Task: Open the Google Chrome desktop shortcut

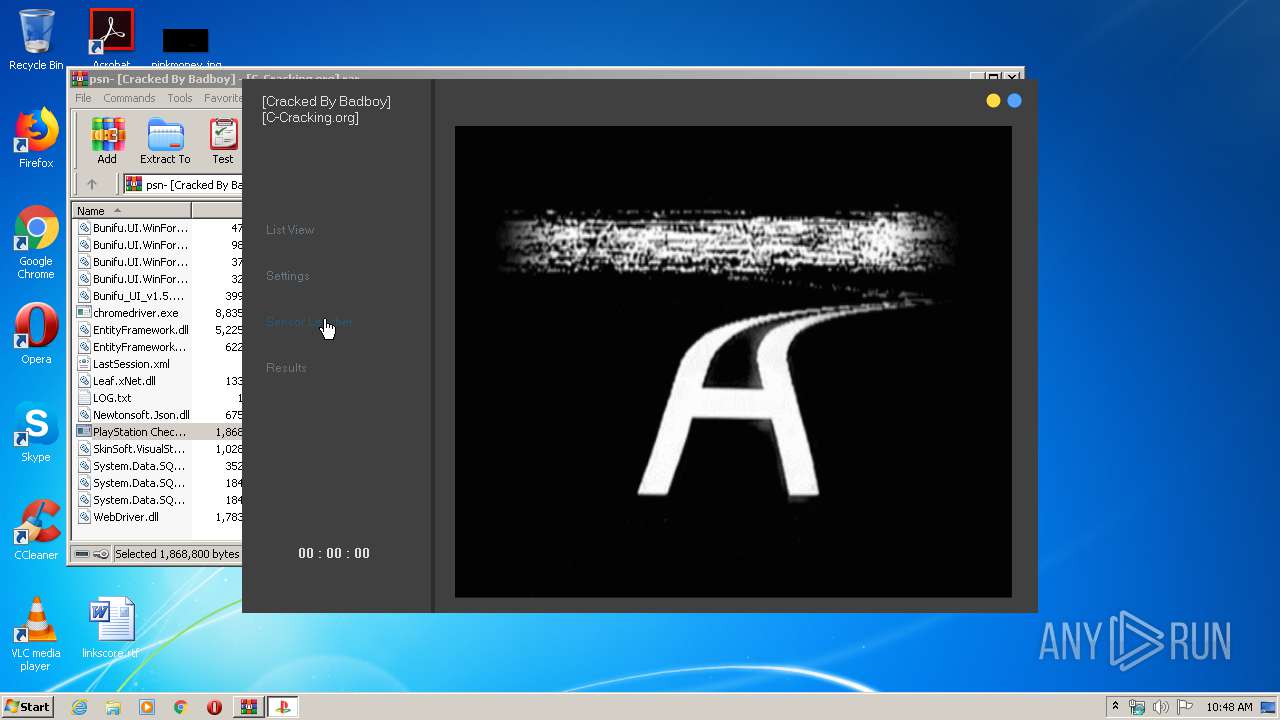Action: coord(36,243)
